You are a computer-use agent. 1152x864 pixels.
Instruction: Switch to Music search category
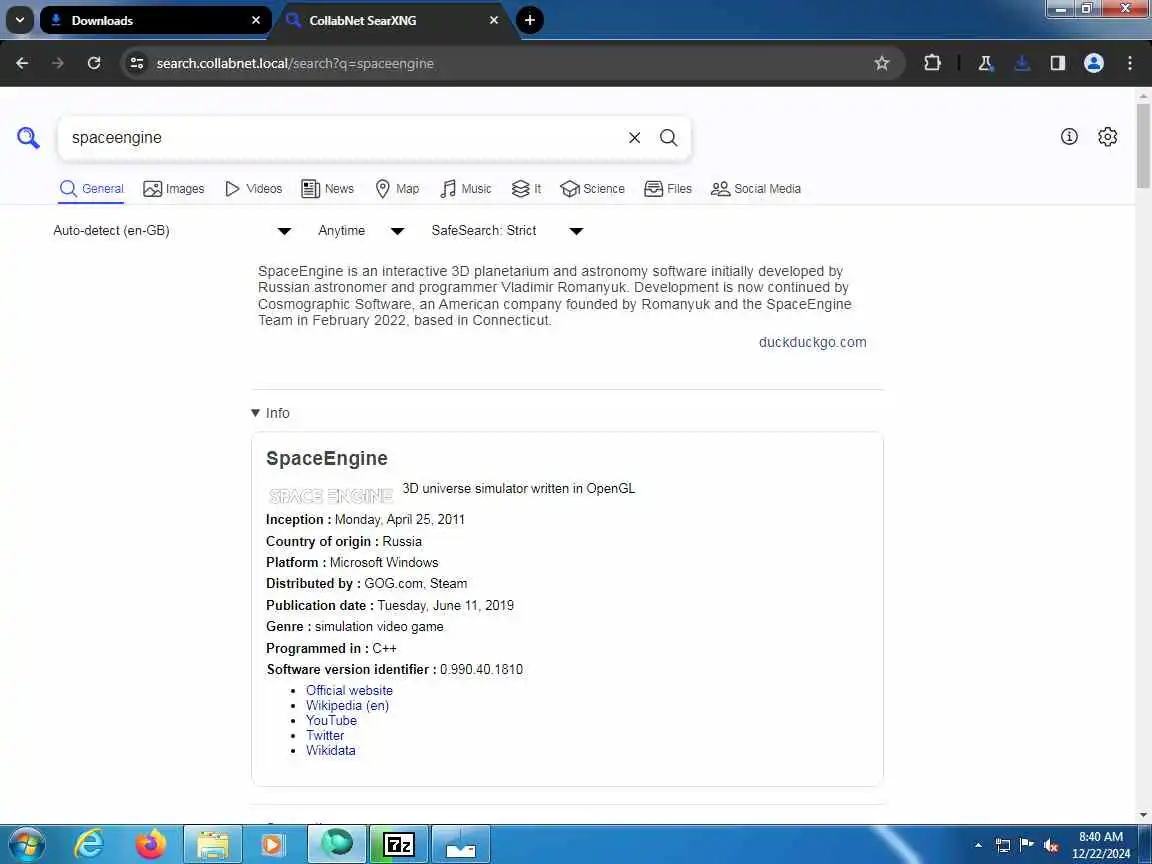click(x=466, y=189)
